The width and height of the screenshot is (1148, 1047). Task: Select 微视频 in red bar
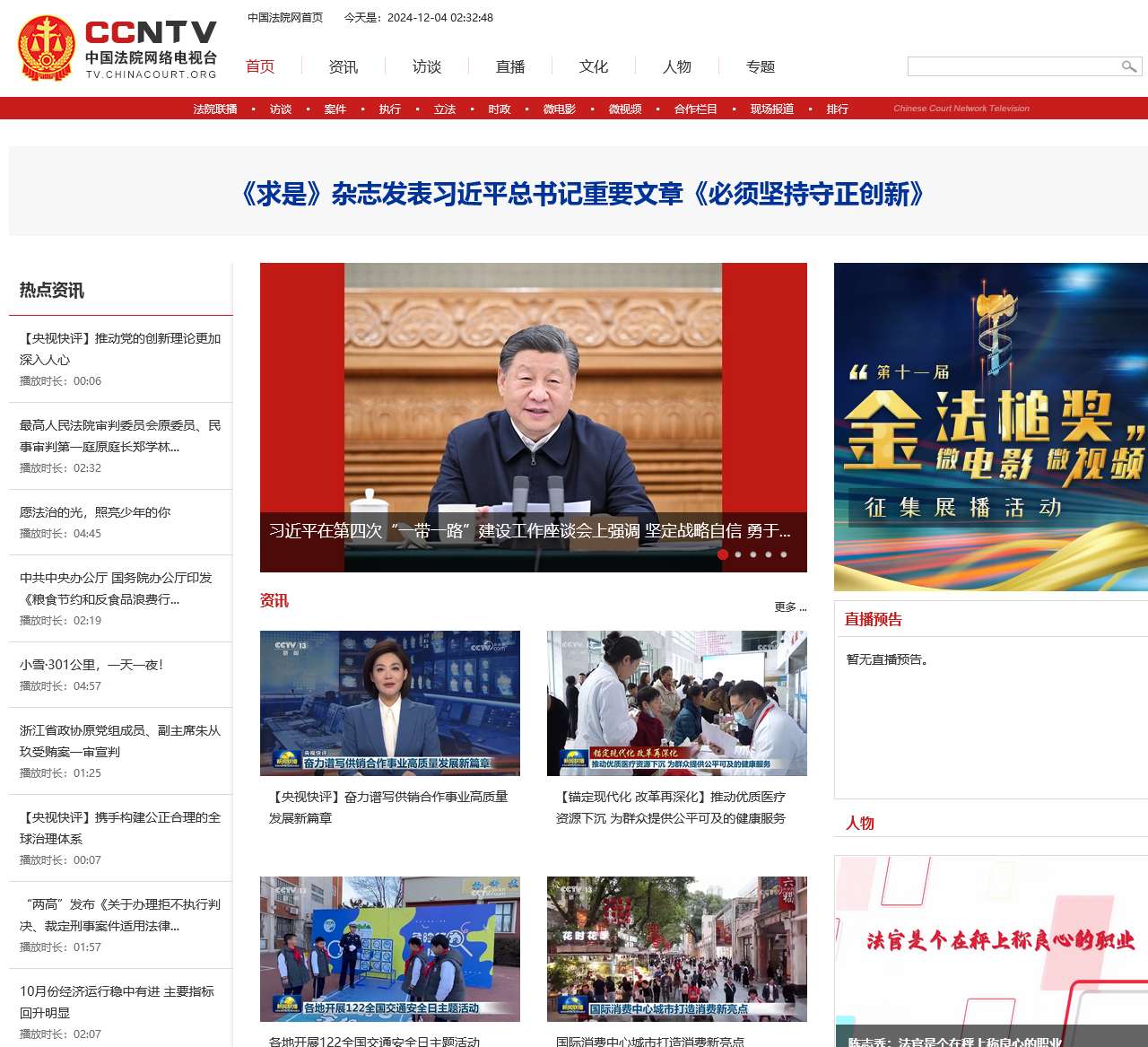point(625,109)
